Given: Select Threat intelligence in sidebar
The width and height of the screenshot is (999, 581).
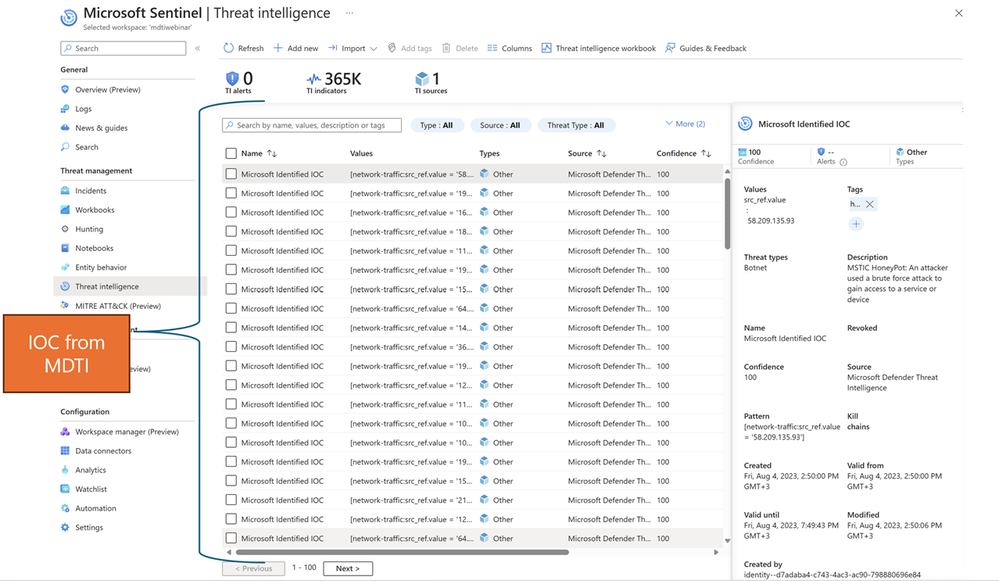Looking at the screenshot, I should click(x=106, y=286).
